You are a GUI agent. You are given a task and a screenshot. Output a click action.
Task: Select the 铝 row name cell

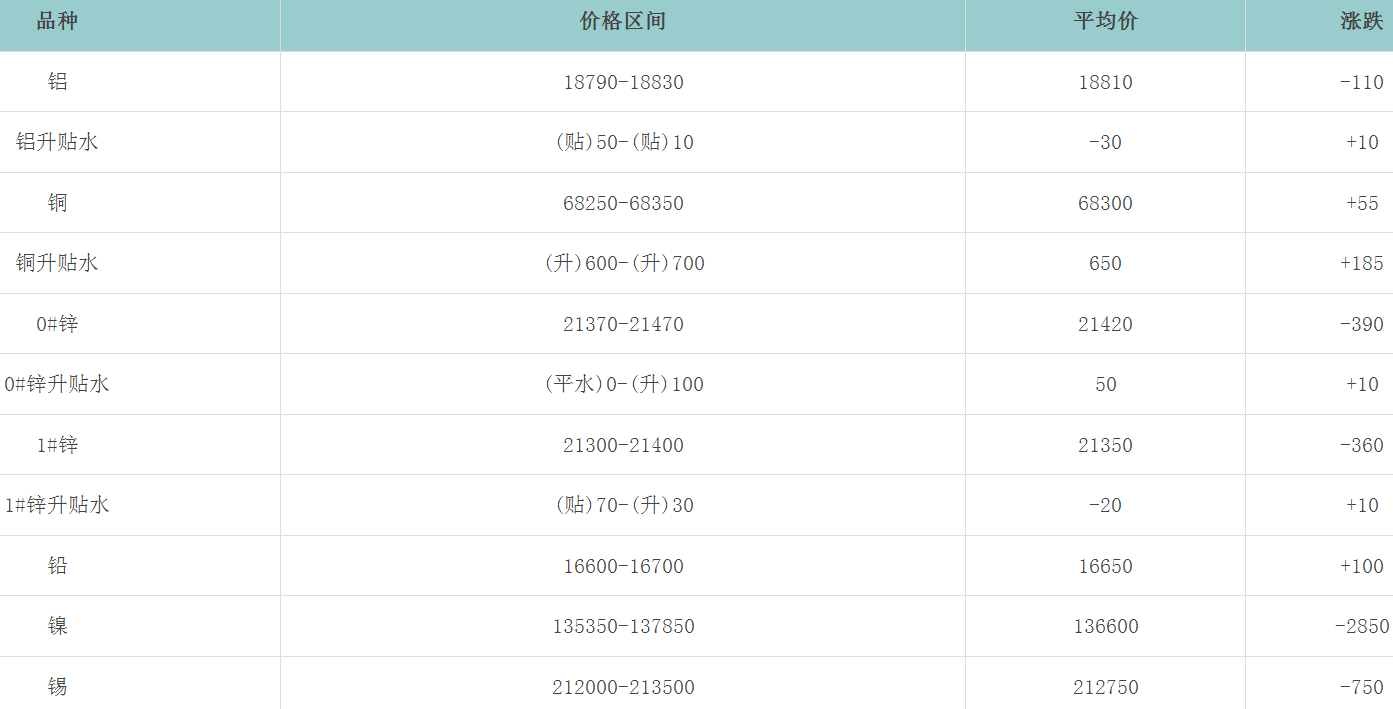point(58,82)
